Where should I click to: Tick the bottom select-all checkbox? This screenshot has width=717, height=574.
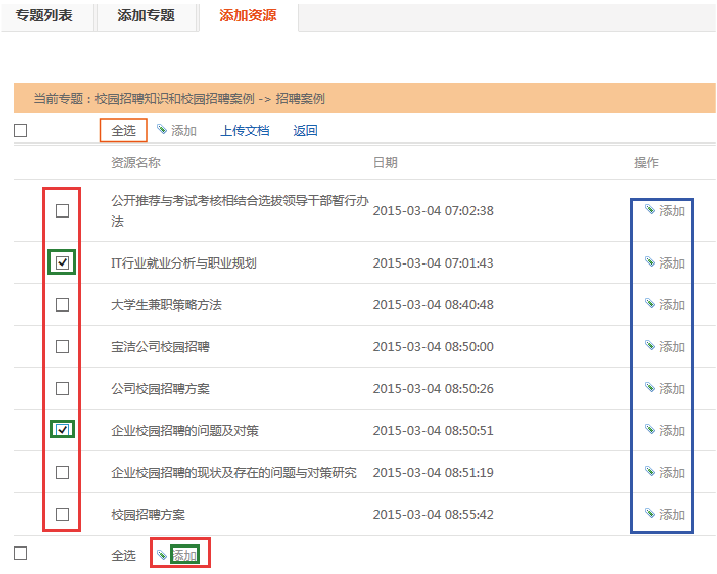21,554
